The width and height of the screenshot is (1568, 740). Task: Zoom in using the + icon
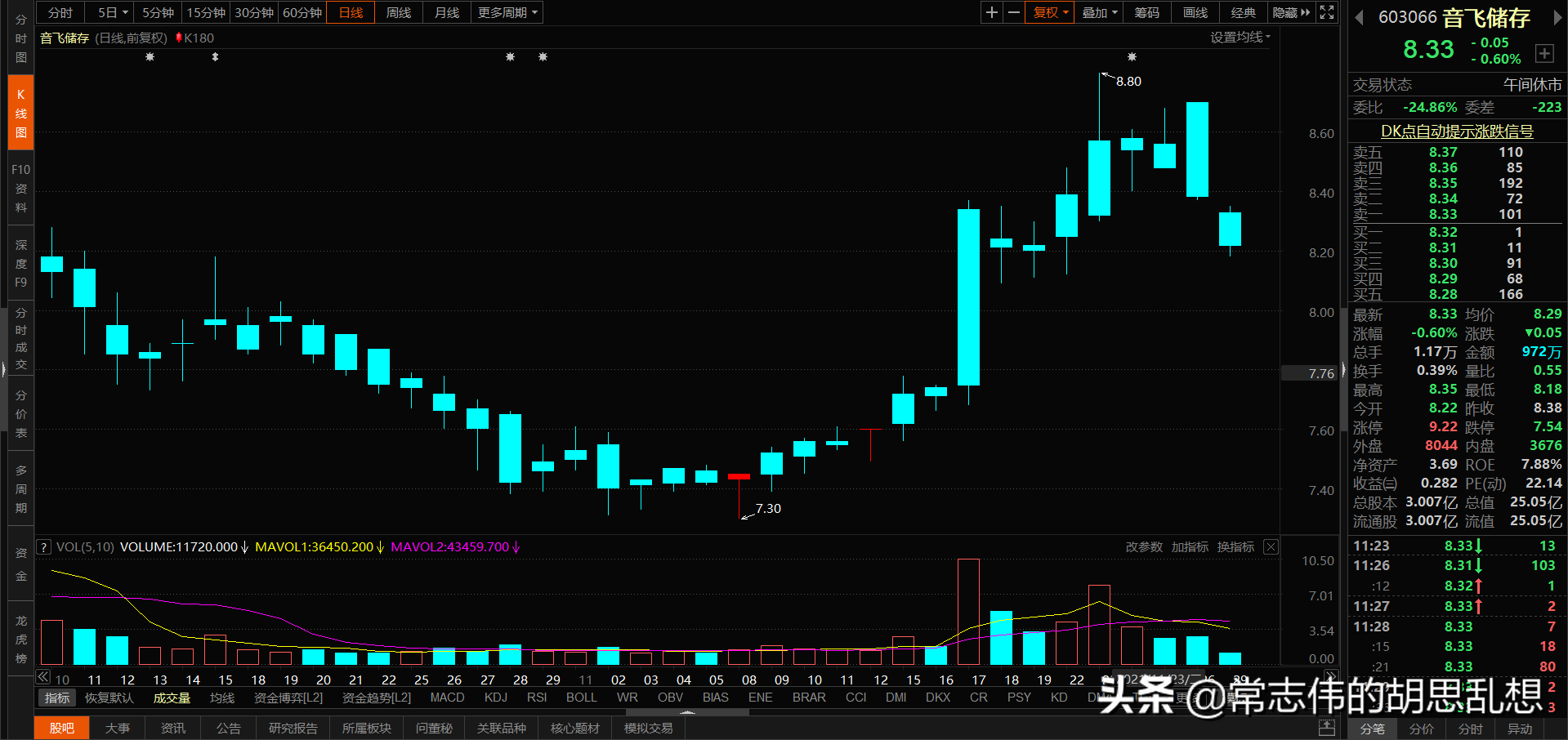pos(991,12)
